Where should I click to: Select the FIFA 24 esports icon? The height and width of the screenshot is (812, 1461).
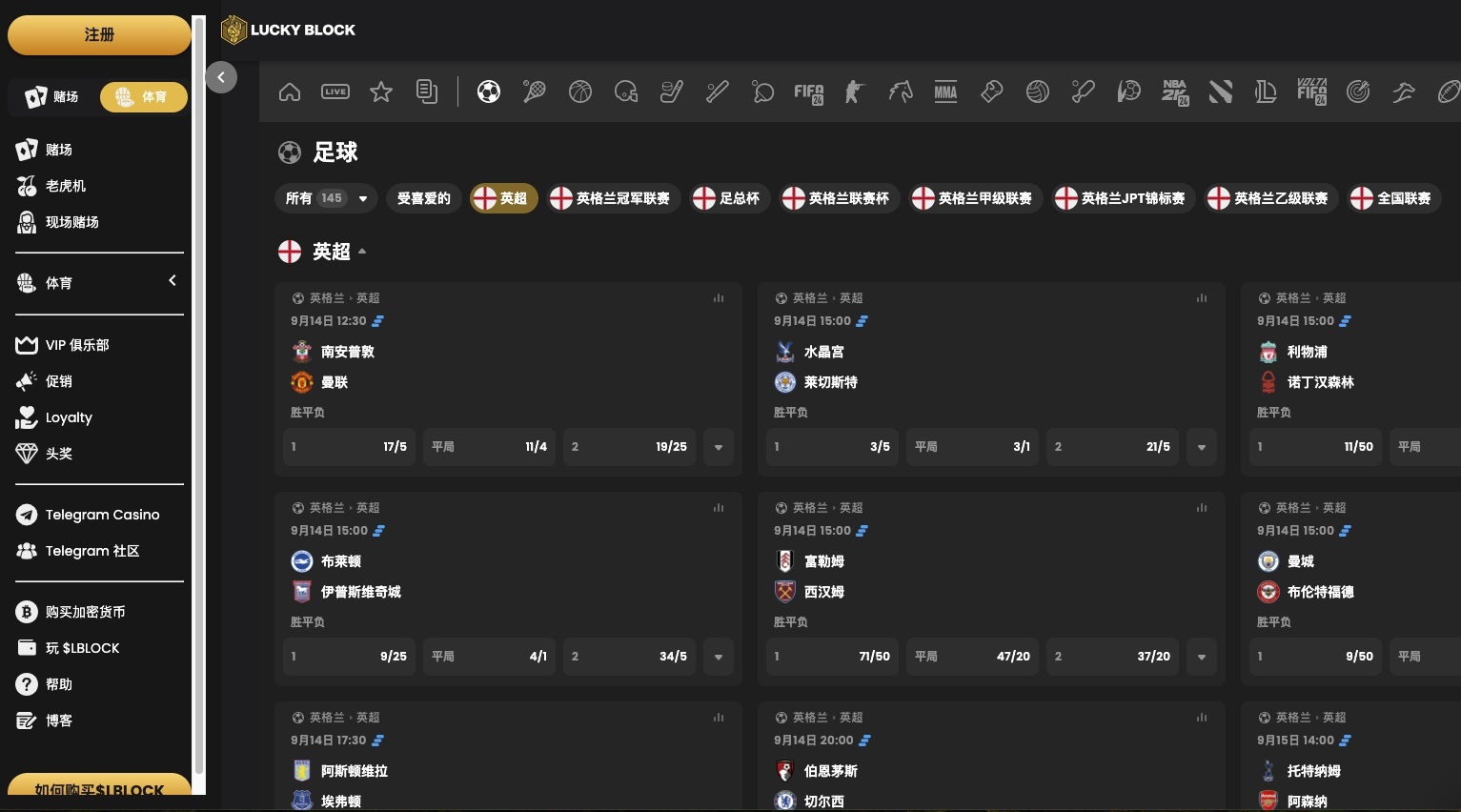[809, 92]
